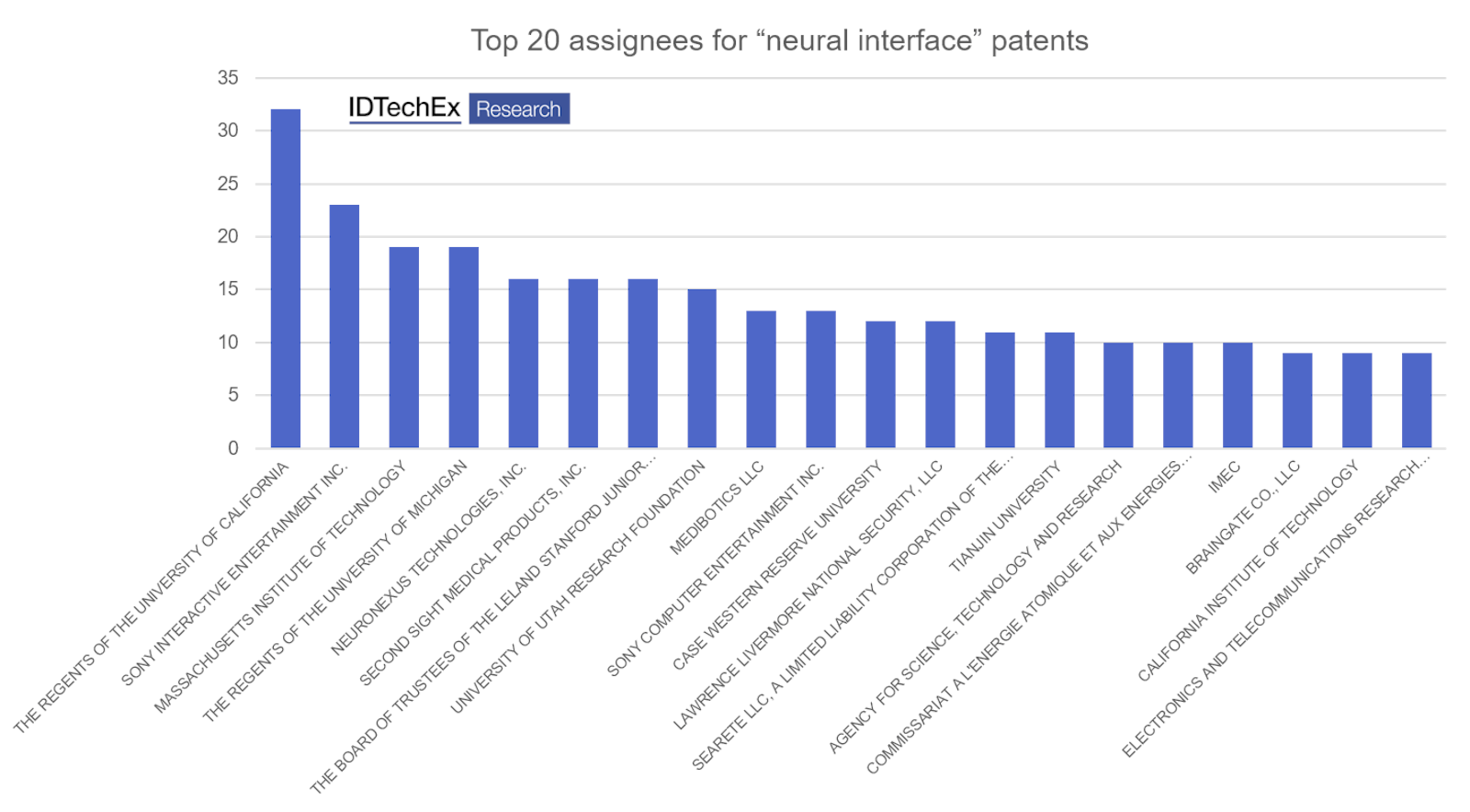Viewport: 1470px width, 812px height.
Task: Click the MEDIBOTICS LLC axis label
Action: pyautogui.click(x=718, y=507)
